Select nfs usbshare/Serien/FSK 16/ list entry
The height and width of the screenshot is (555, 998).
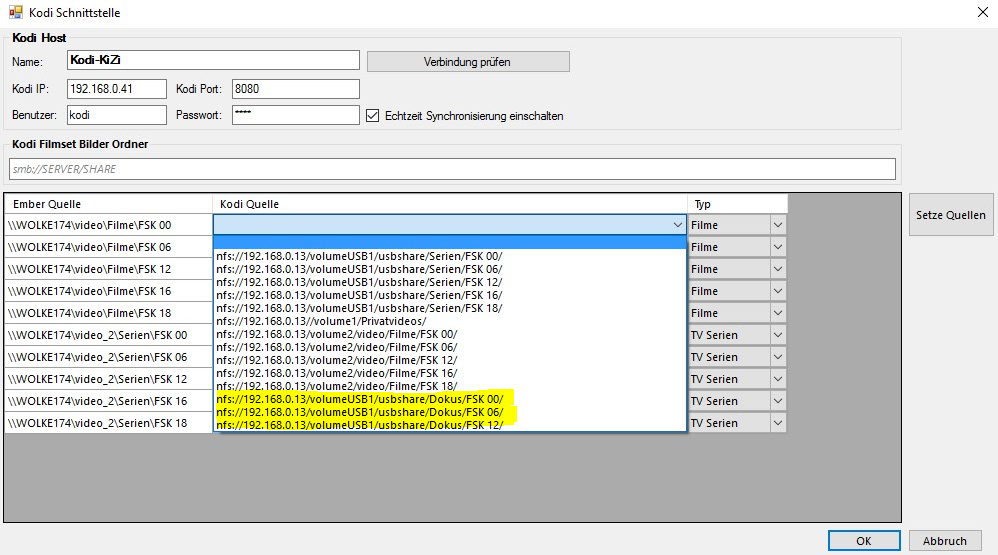(x=450, y=295)
